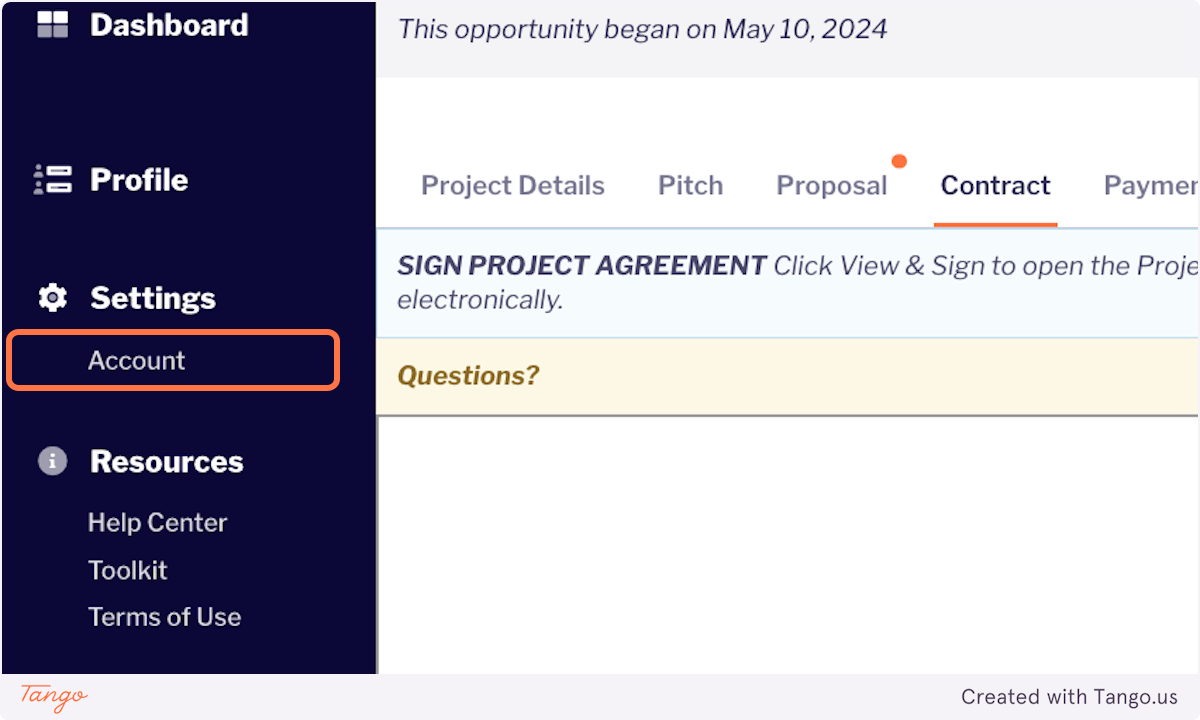Image resolution: width=1200 pixels, height=720 pixels.
Task: Expand the Questions? banner
Action: [468, 375]
